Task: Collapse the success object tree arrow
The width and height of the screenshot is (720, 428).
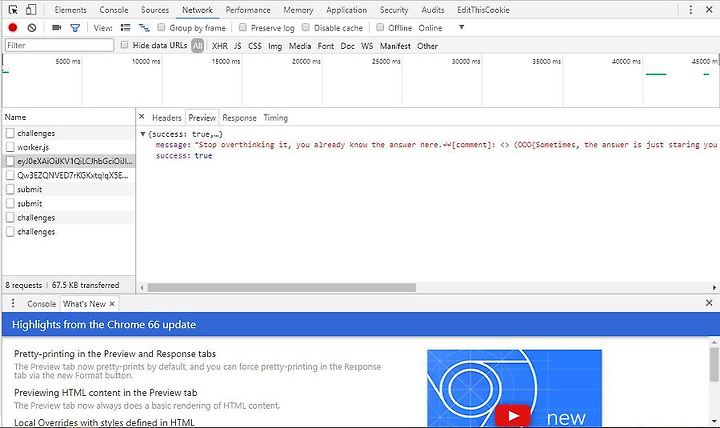Action: click(143, 134)
